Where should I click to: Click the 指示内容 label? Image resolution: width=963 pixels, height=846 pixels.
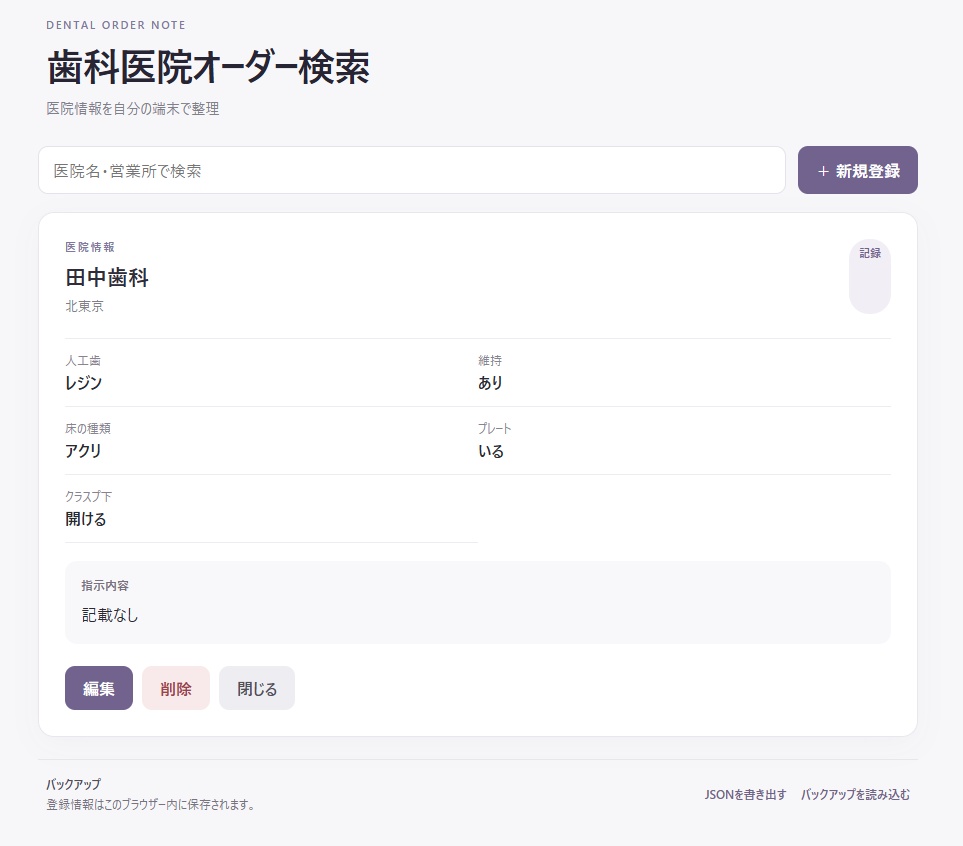point(105,586)
